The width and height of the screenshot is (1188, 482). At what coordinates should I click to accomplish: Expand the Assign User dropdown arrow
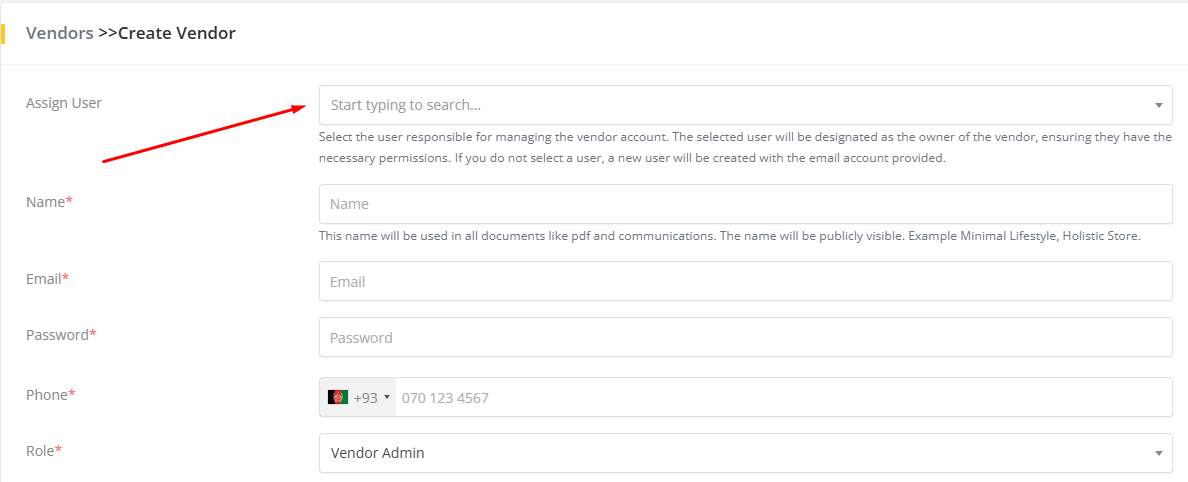(x=1158, y=105)
